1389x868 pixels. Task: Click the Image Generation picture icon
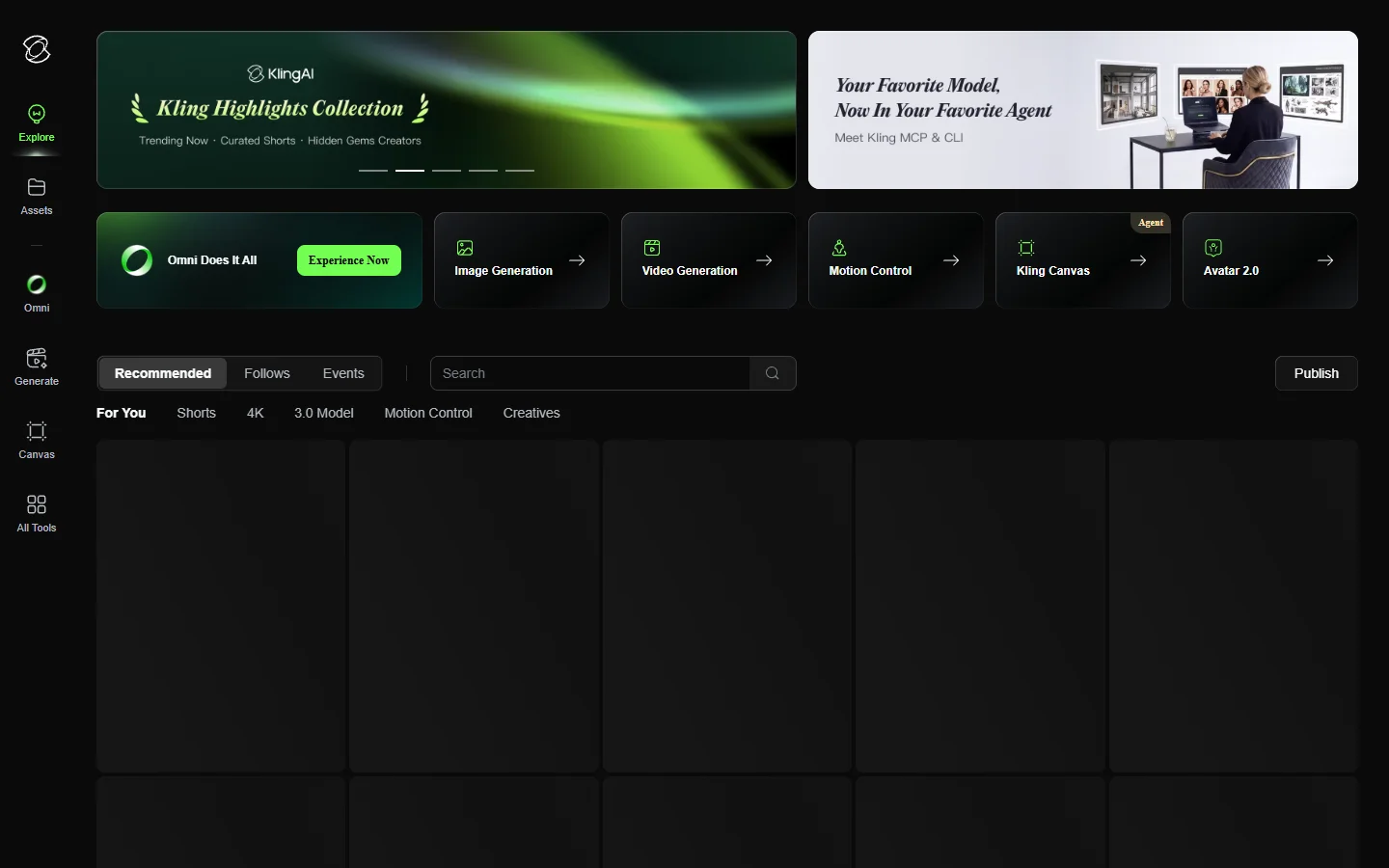tap(465, 248)
